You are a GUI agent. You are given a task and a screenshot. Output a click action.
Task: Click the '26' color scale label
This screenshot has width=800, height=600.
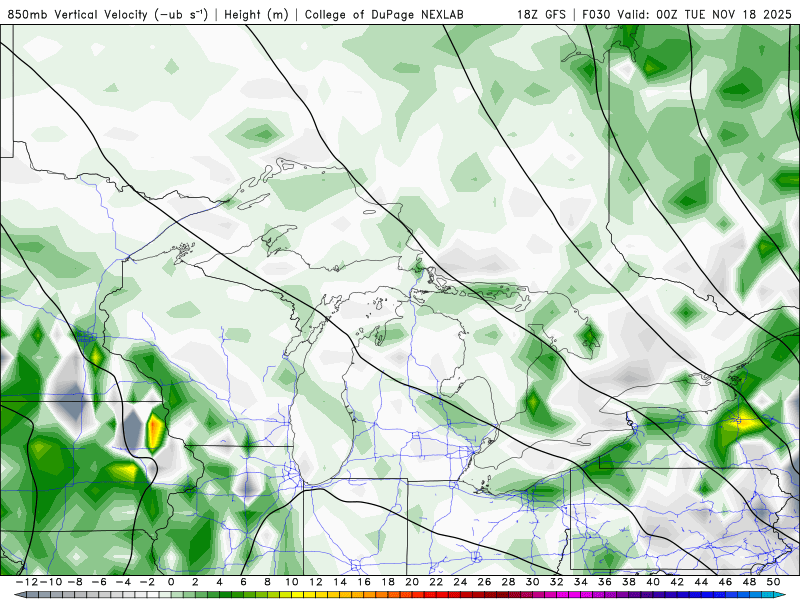click(485, 582)
